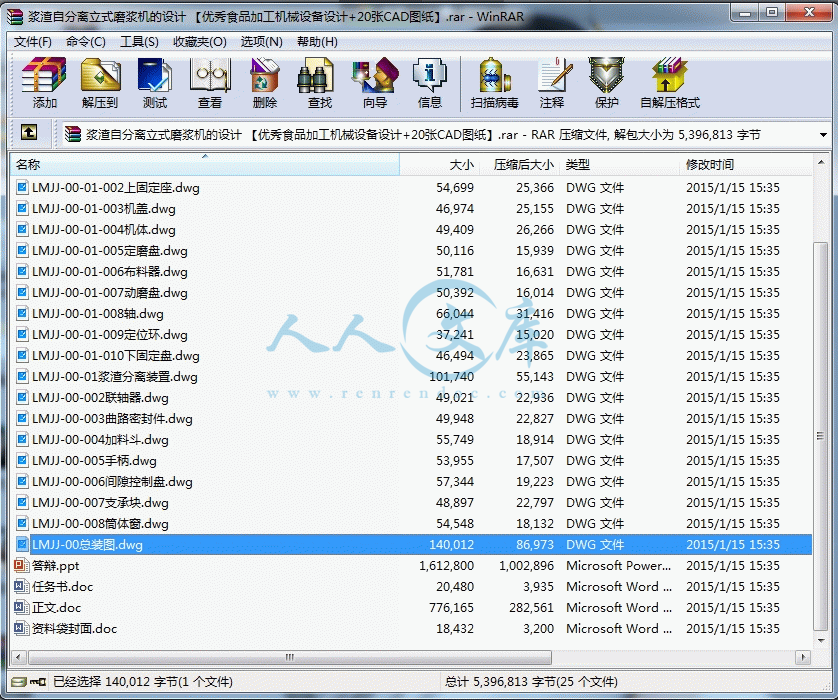Click the Delete (删除) recycle icon
Screen dimensions: 838x700
point(265,75)
